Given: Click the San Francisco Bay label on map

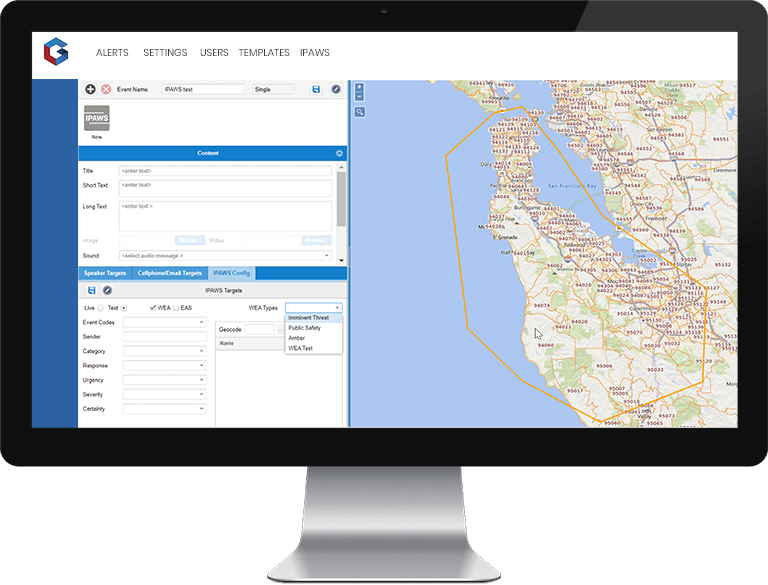Looking at the screenshot, I should [x=572, y=186].
